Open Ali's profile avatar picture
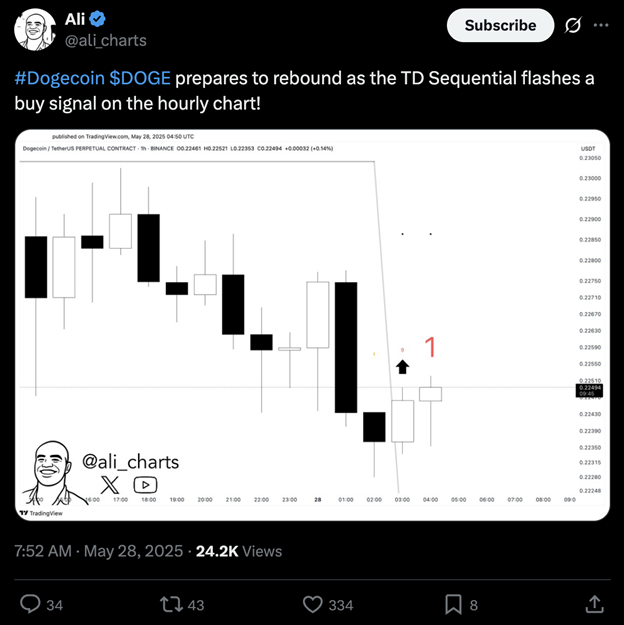Viewport: 624px width, 625px height. [x=34, y=29]
